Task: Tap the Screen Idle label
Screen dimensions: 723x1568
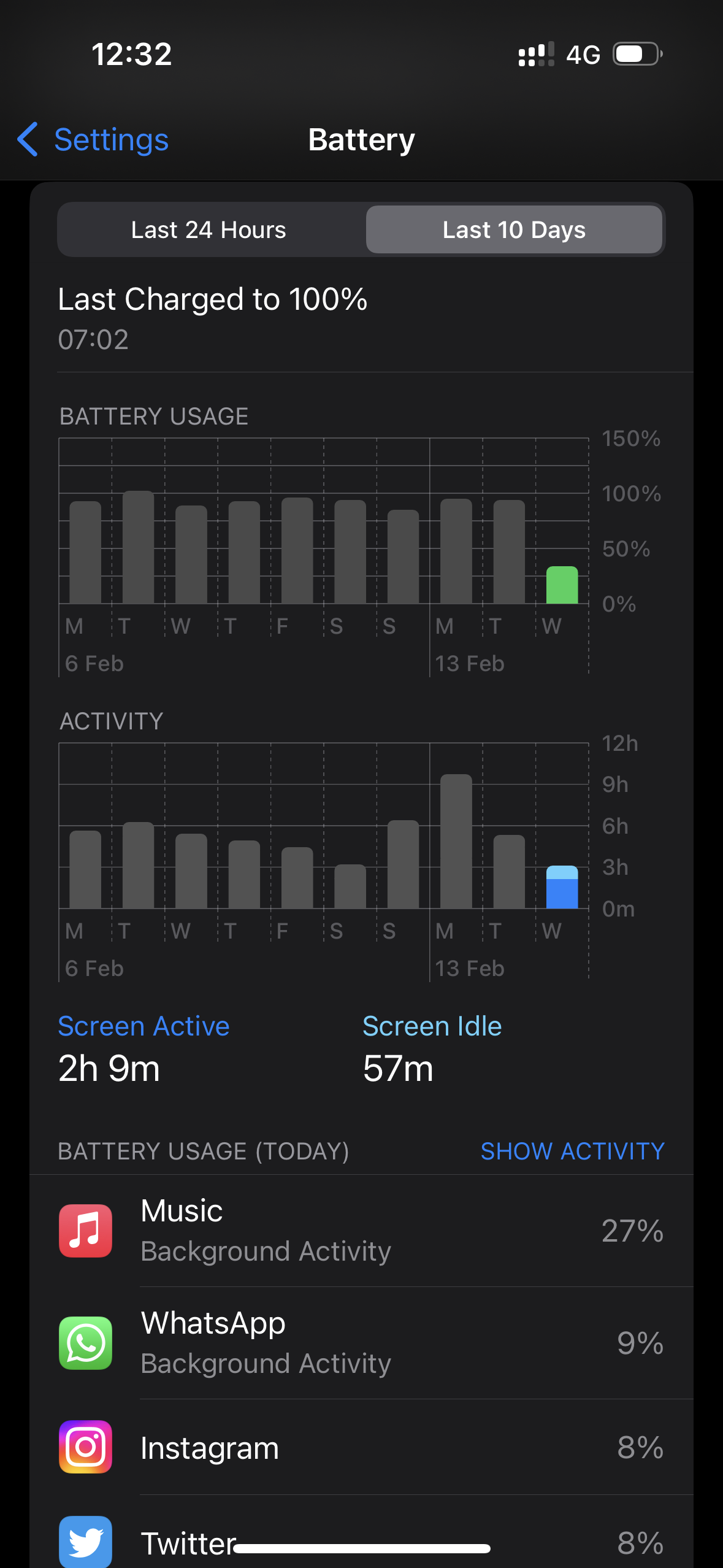Action: [432, 1026]
